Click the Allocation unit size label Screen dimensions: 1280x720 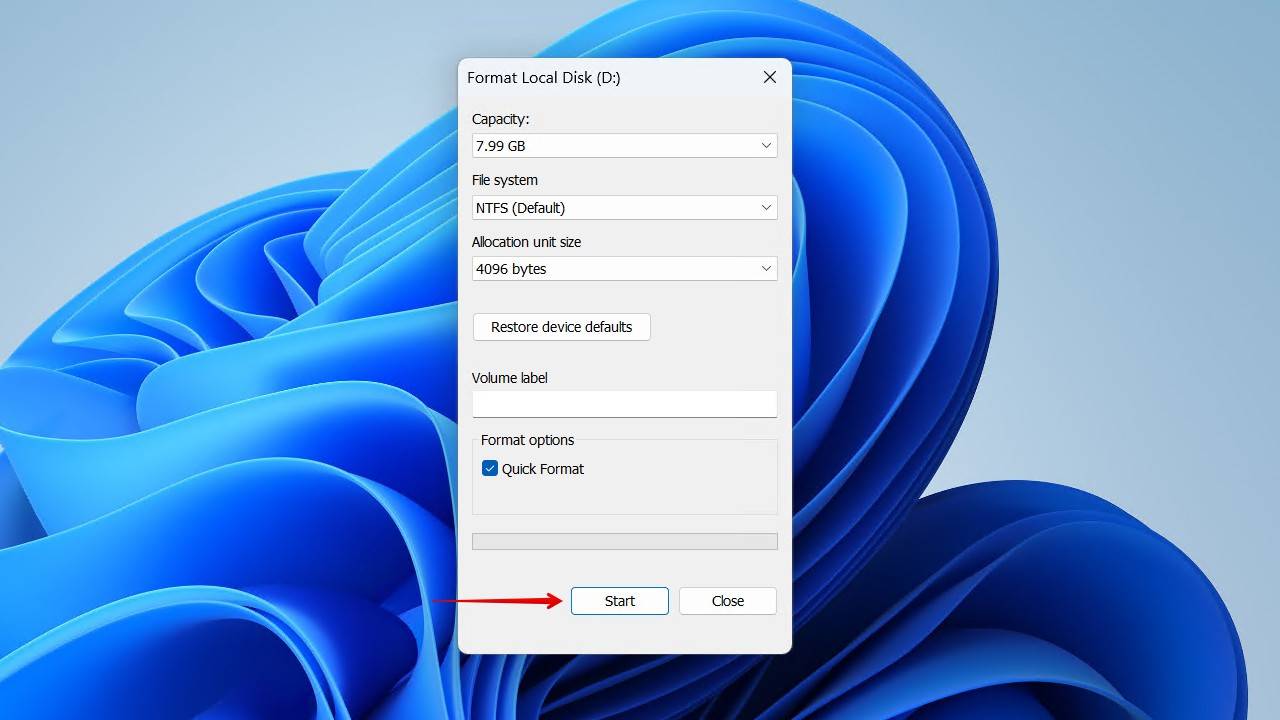[526, 242]
